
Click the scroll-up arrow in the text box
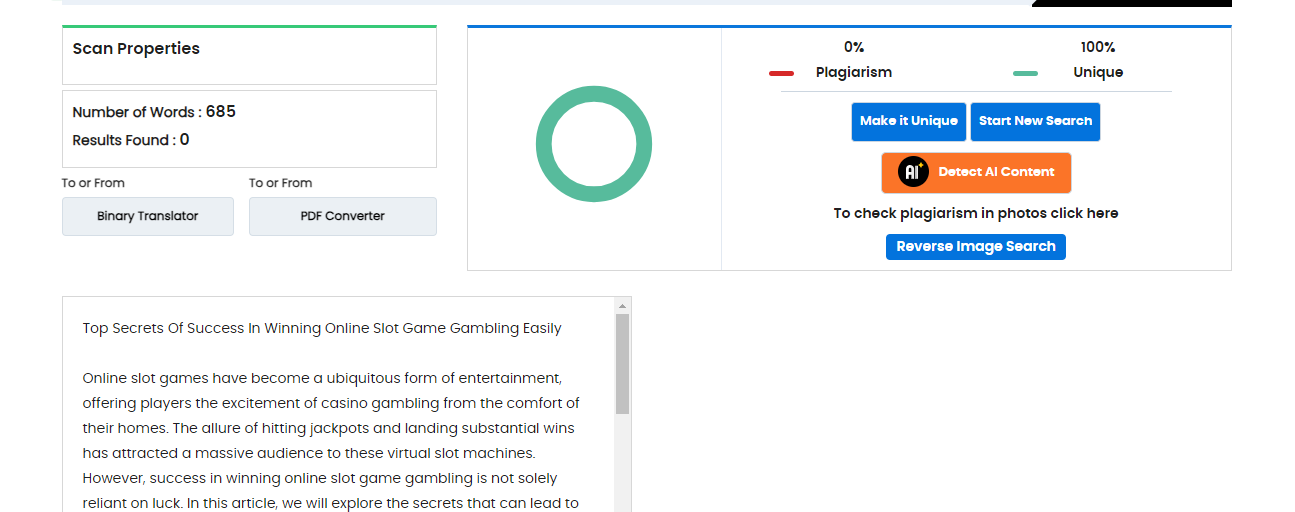point(622,305)
